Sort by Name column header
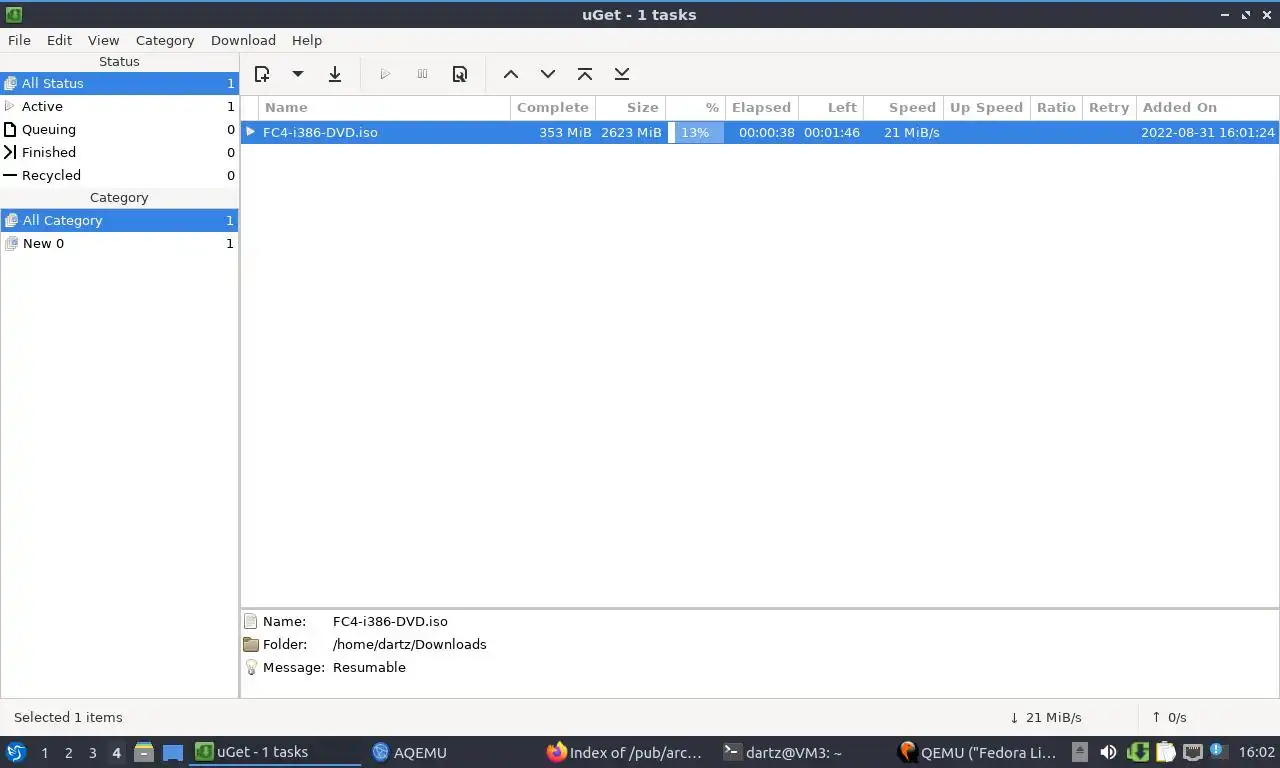The width and height of the screenshot is (1280, 768). pos(385,107)
